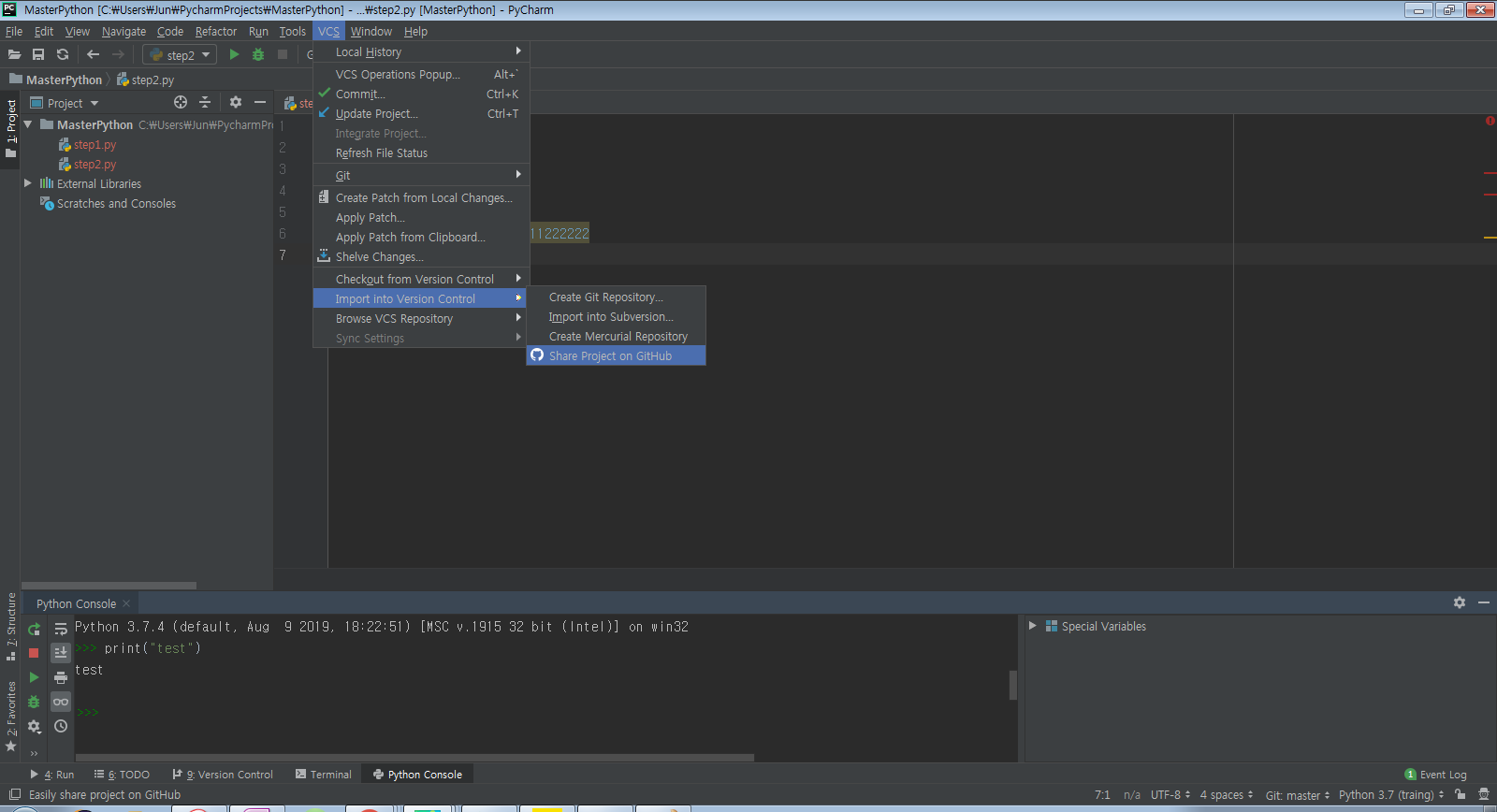Open Project panel settings gear
Screen dimensions: 1497x812
tap(236, 102)
